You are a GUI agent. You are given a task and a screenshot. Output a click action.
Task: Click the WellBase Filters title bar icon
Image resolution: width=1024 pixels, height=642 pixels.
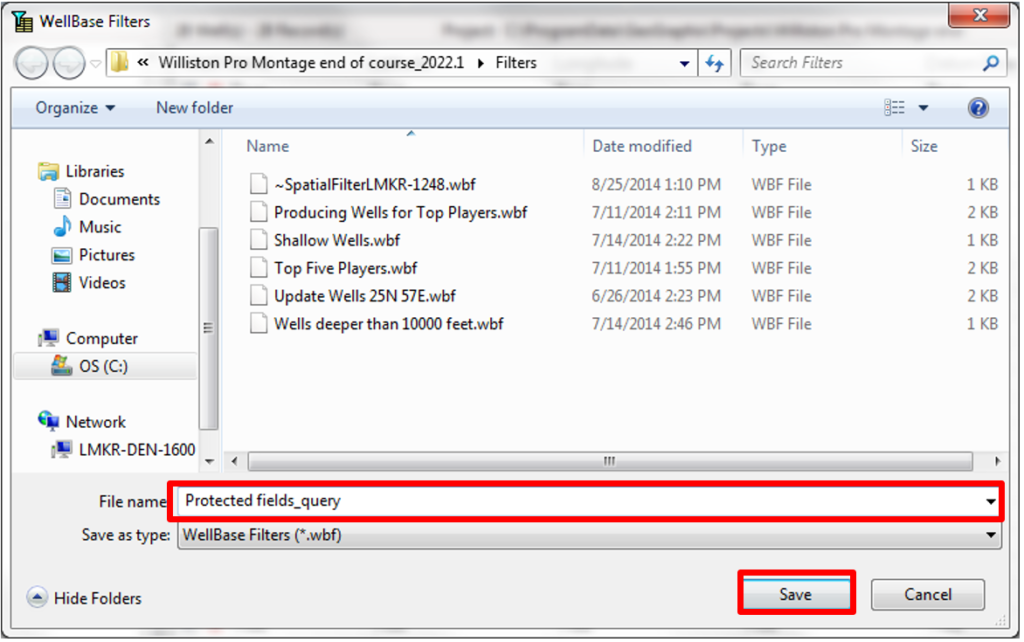(22, 20)
